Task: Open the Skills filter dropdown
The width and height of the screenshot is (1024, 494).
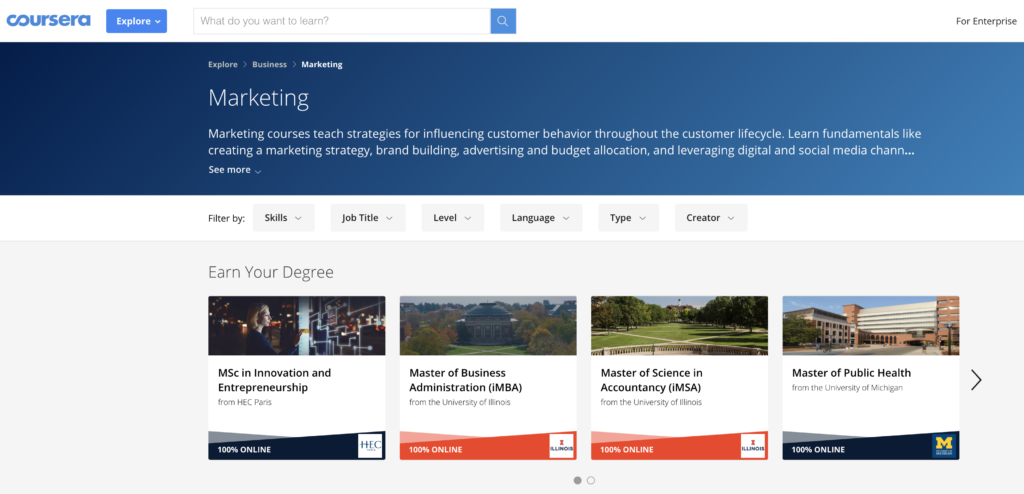Action: coord(283,218)
